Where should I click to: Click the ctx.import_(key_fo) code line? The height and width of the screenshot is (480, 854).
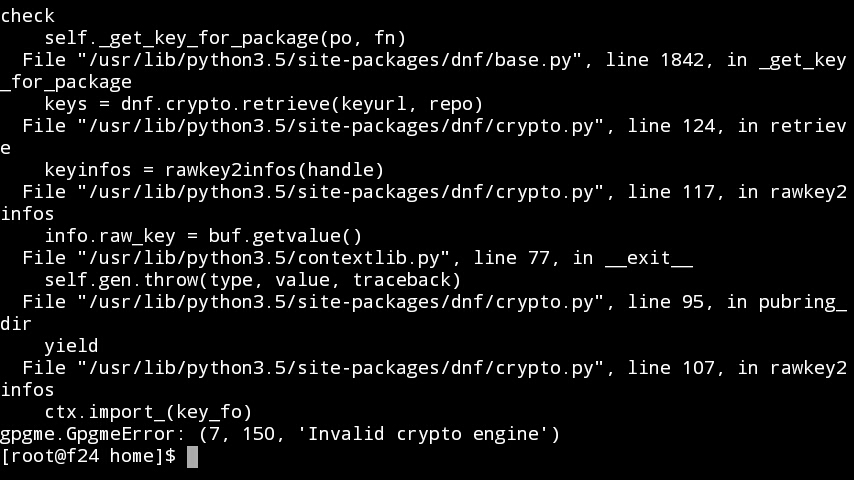point(148,412)
